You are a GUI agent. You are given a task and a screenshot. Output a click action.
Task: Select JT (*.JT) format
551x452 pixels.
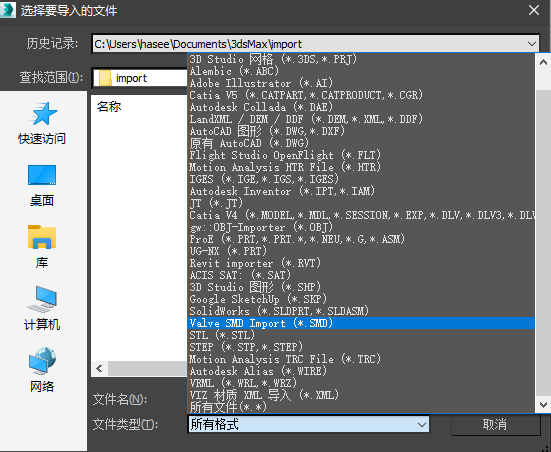coord(361,203)
